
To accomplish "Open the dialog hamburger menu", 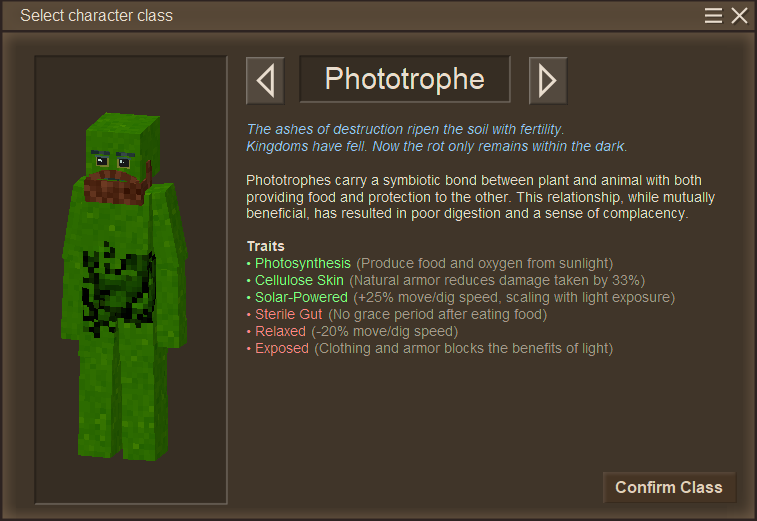I will [x=713, y=15].
